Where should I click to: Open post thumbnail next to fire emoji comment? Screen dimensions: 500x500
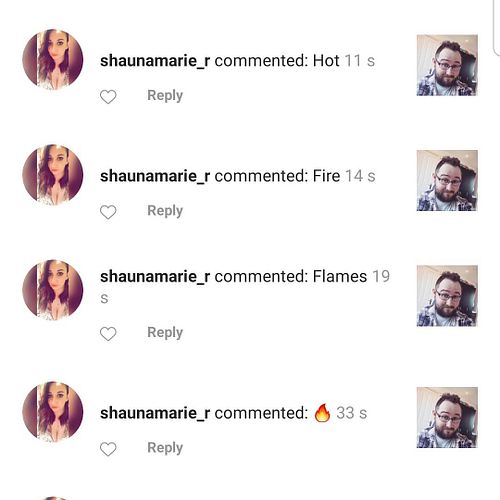coord(447,417)
